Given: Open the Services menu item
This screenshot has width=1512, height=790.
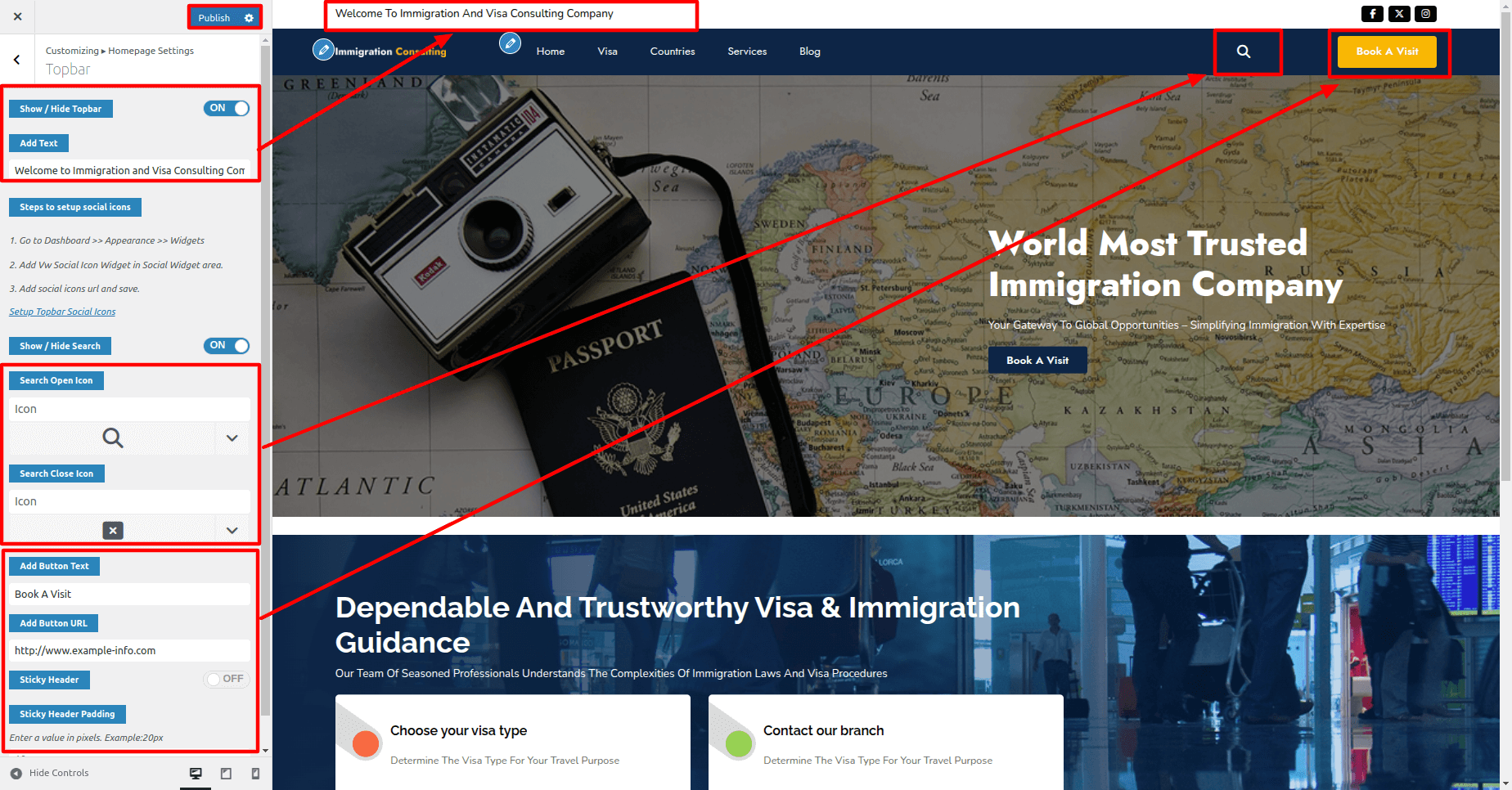Looking at the screenshot, I should tap(747, 52).
